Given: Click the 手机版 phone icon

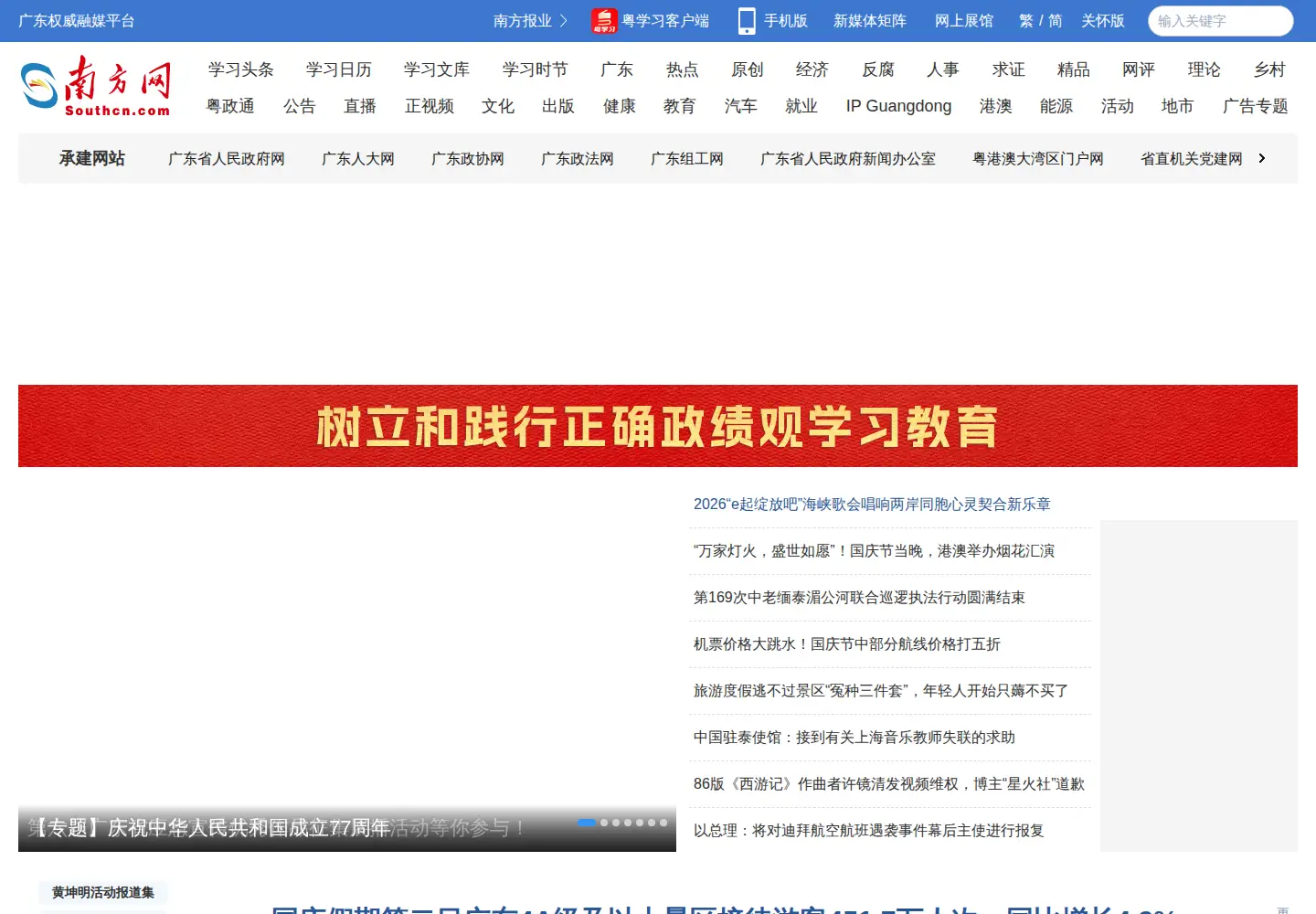Looking at the screenshot, I should coord(747,20).
